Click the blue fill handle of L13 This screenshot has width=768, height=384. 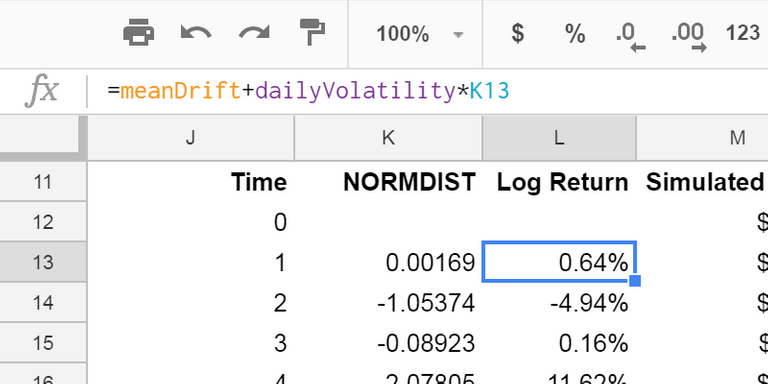click(x=635, y=281)
